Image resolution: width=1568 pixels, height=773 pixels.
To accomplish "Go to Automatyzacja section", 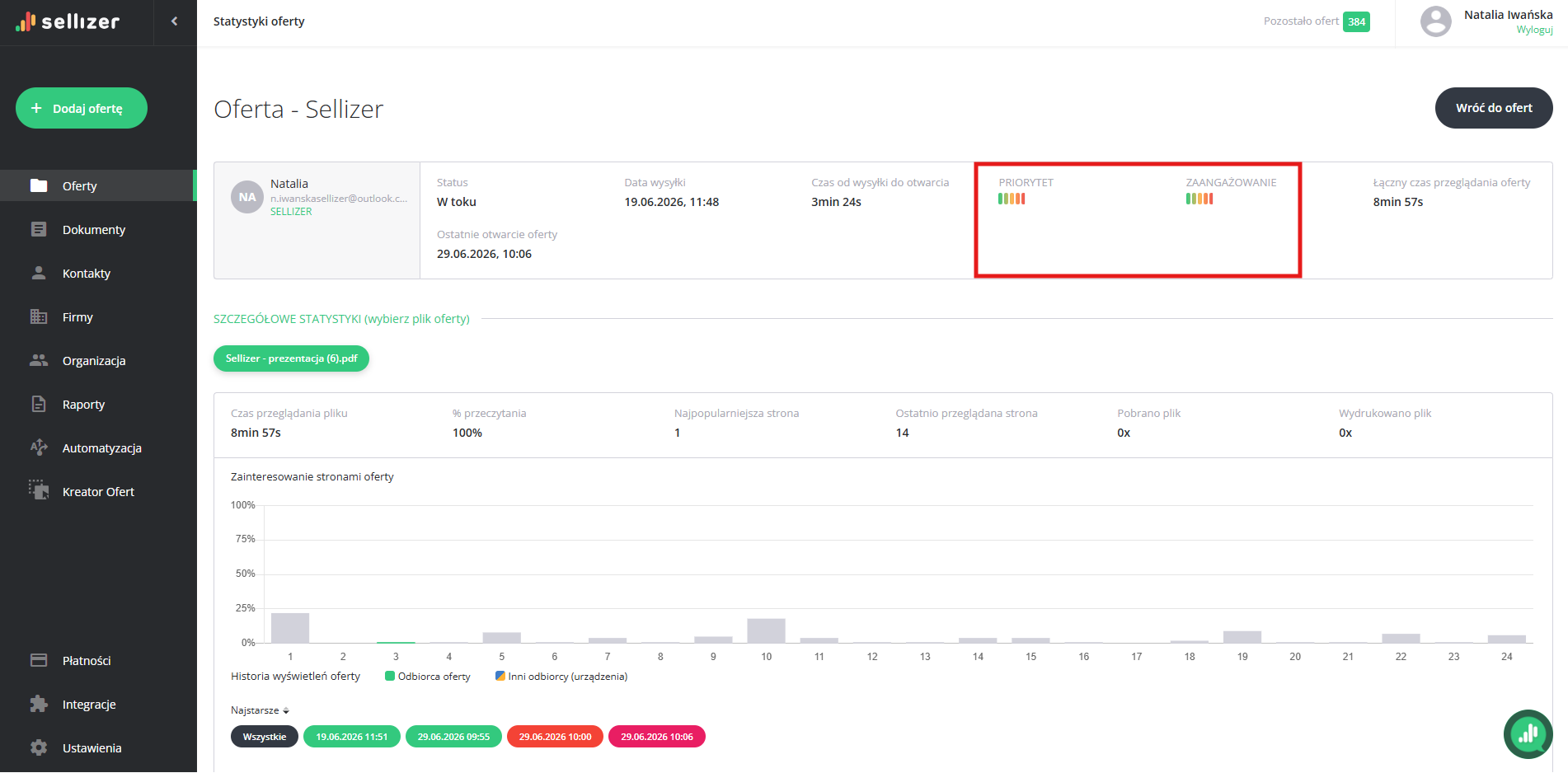I will (x=102, y=447).
